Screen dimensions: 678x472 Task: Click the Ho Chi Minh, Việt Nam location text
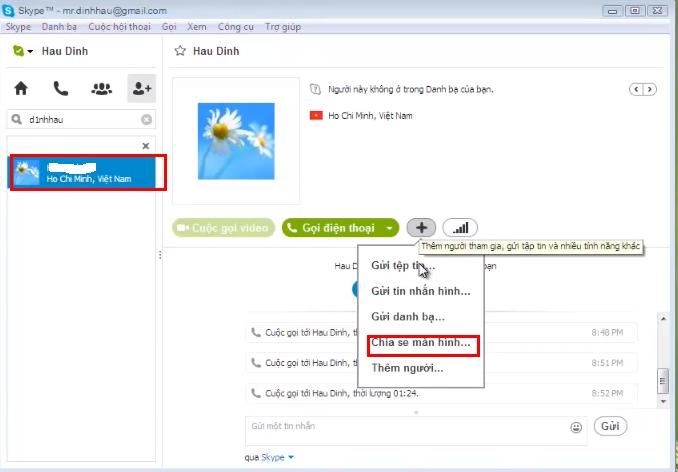[x=370, y=116]
